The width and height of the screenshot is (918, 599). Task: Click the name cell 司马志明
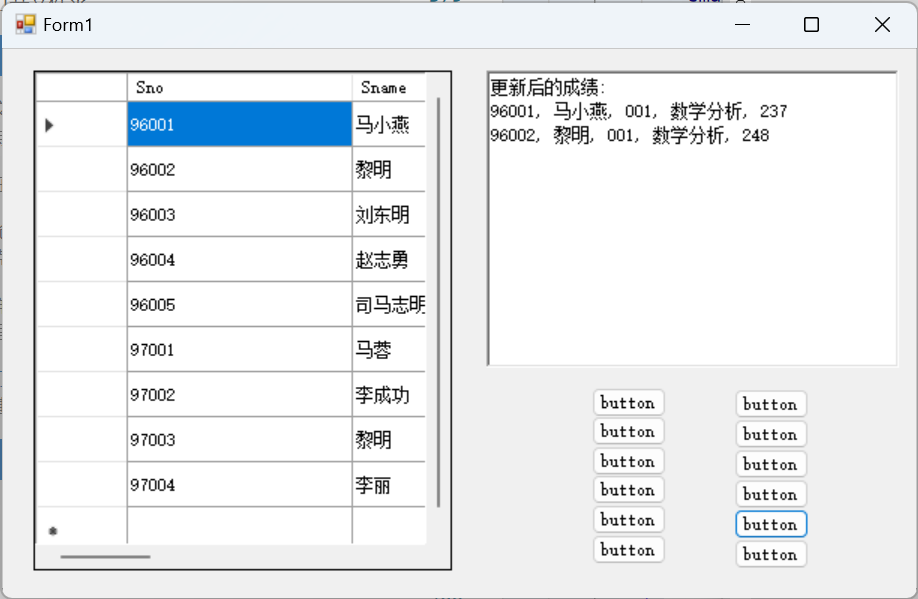389,304
